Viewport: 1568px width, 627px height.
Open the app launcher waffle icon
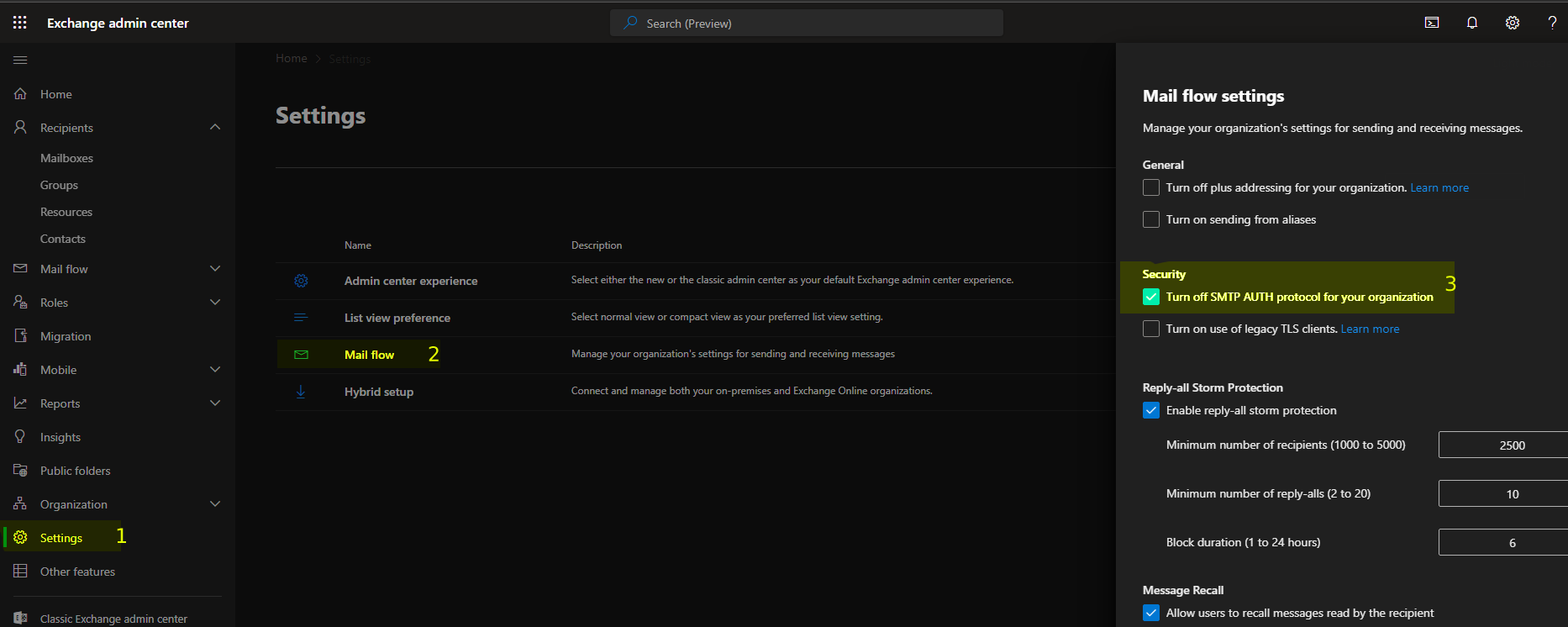[x=20, y=23]
